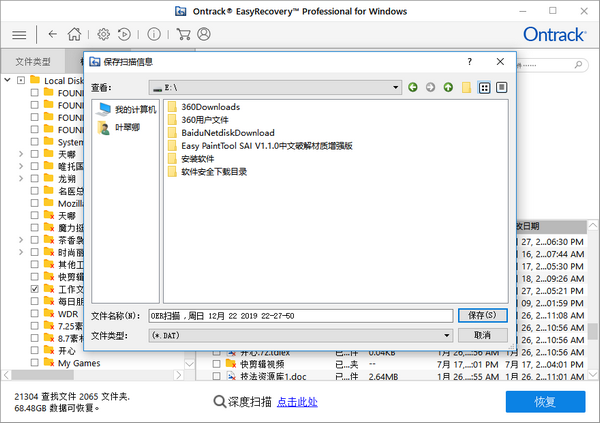The image size is (600, 423).
Task: Expand the 龙朔 folder node
Action: tap(21, 179)
